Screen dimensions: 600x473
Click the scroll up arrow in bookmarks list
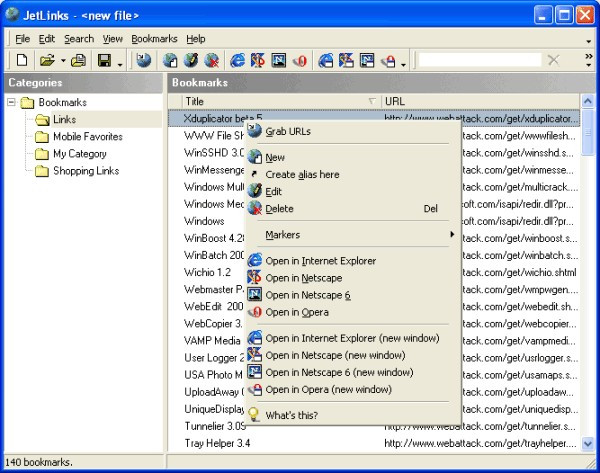(x=588, y=101)
